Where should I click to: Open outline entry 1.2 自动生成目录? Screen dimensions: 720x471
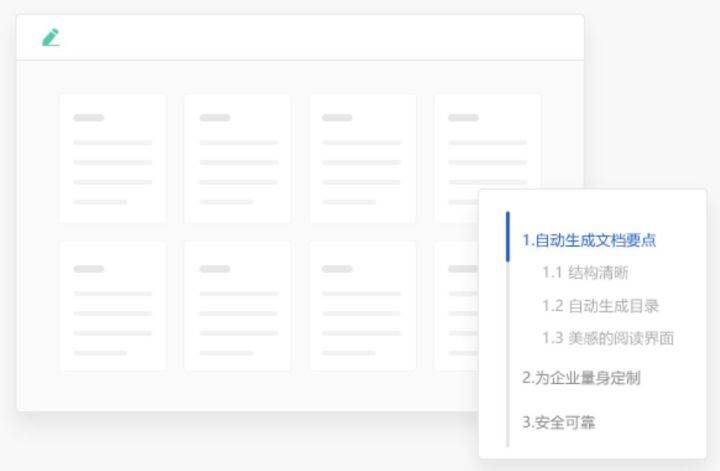601,306
